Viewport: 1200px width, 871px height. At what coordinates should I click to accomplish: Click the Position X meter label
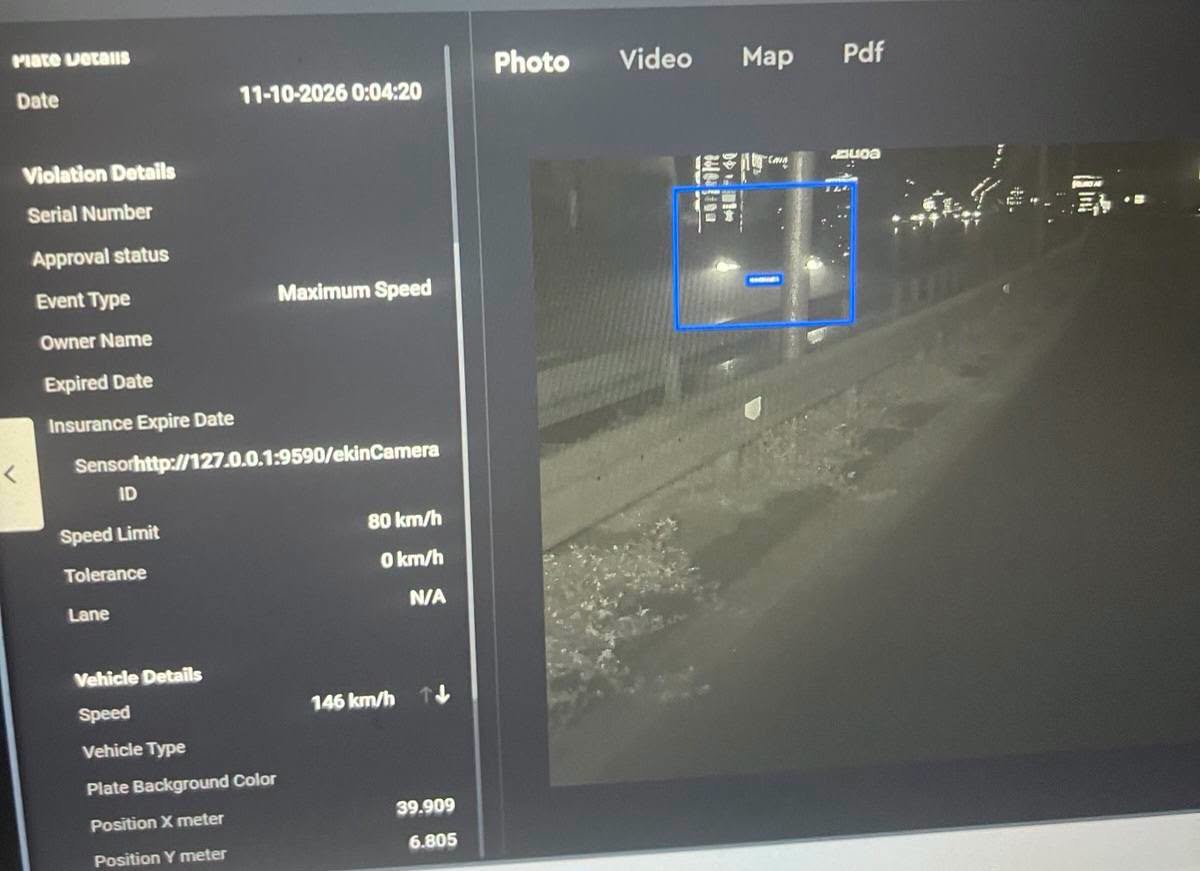157,823
